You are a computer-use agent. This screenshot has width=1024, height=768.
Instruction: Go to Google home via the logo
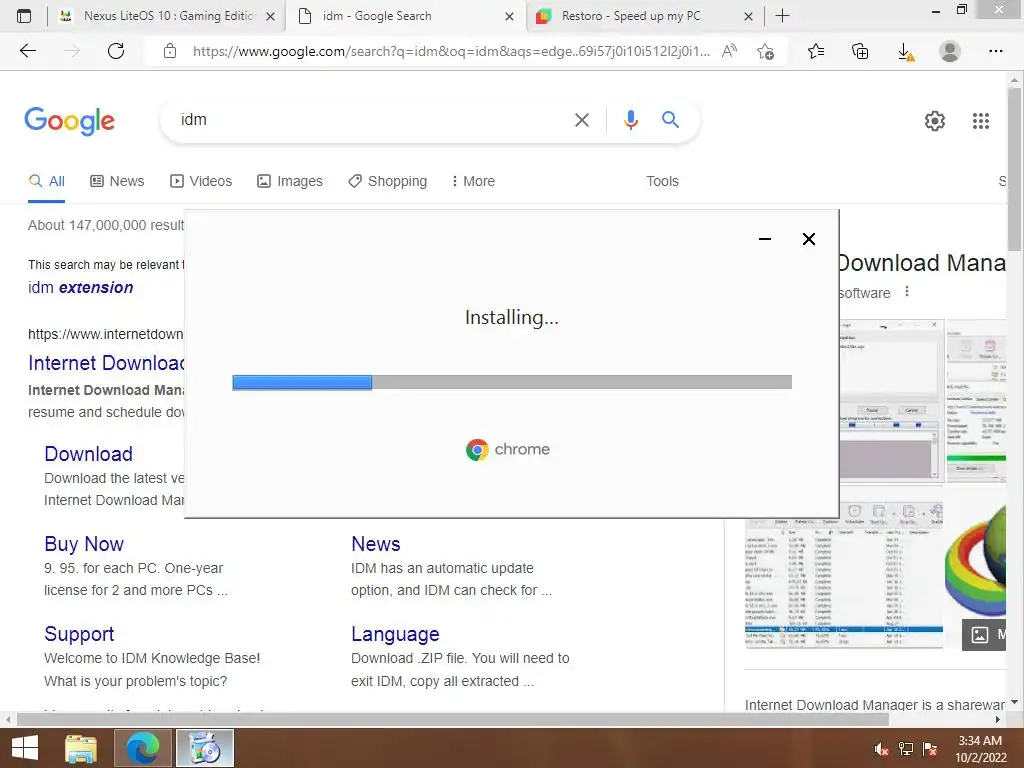(69, 121)
